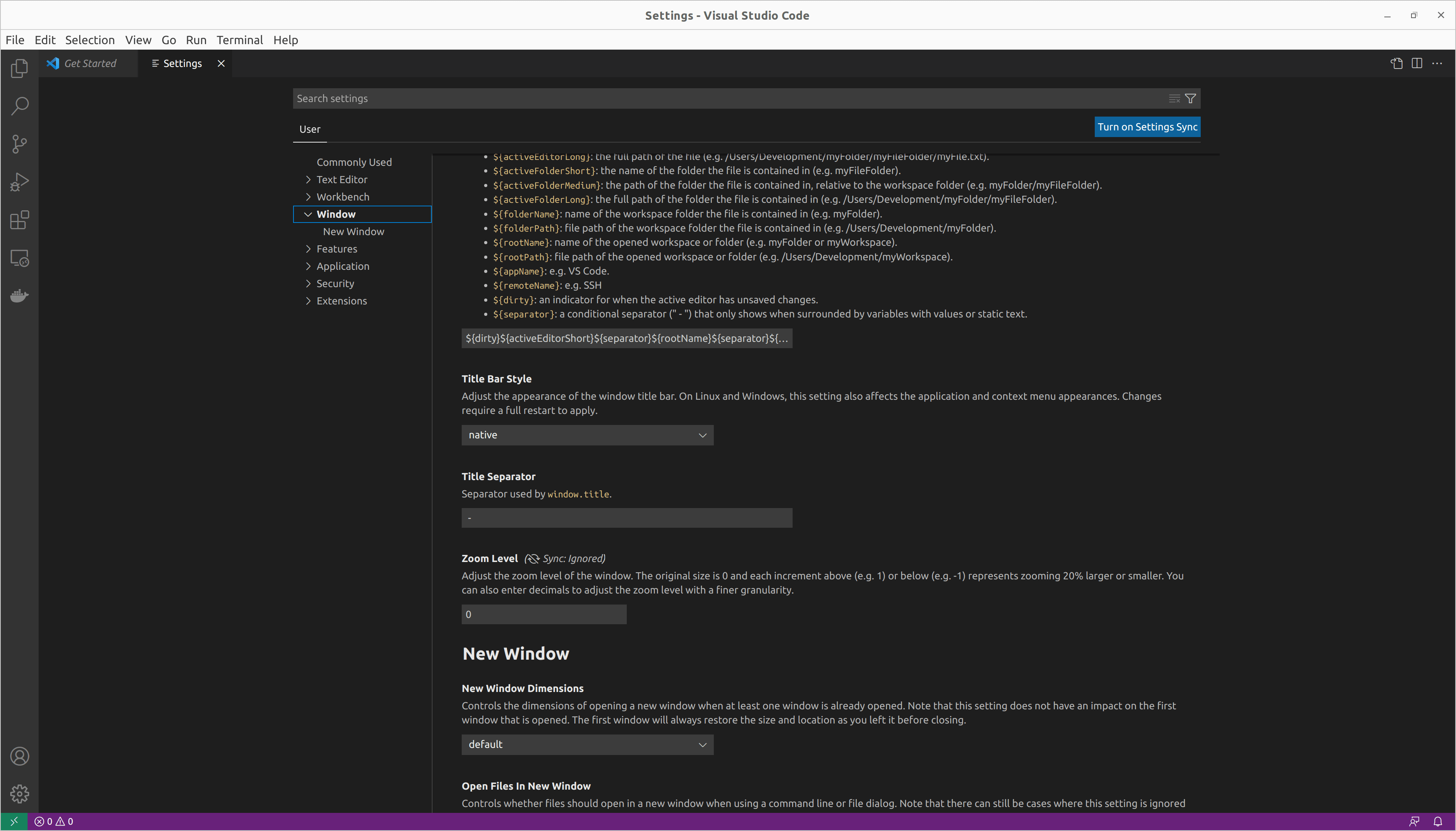The height and width of the screenshot is (831, 1456).
Task: Open the settings filter icon
Action: [x=1190, y=98]
